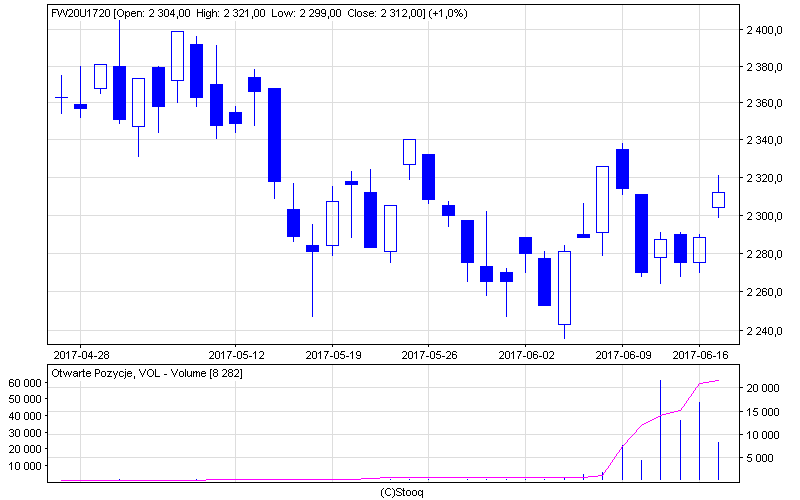
Task: Click the 'Open: 2 304,00' header value
Action: coord(154,13)
